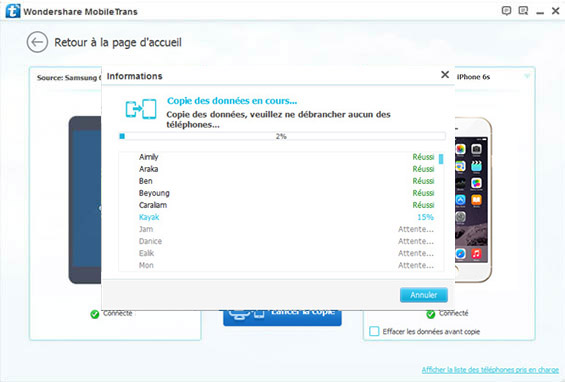Click the Lancer la copie button
The height and width of the screenshot is (382, 565).
coord(282,317)
